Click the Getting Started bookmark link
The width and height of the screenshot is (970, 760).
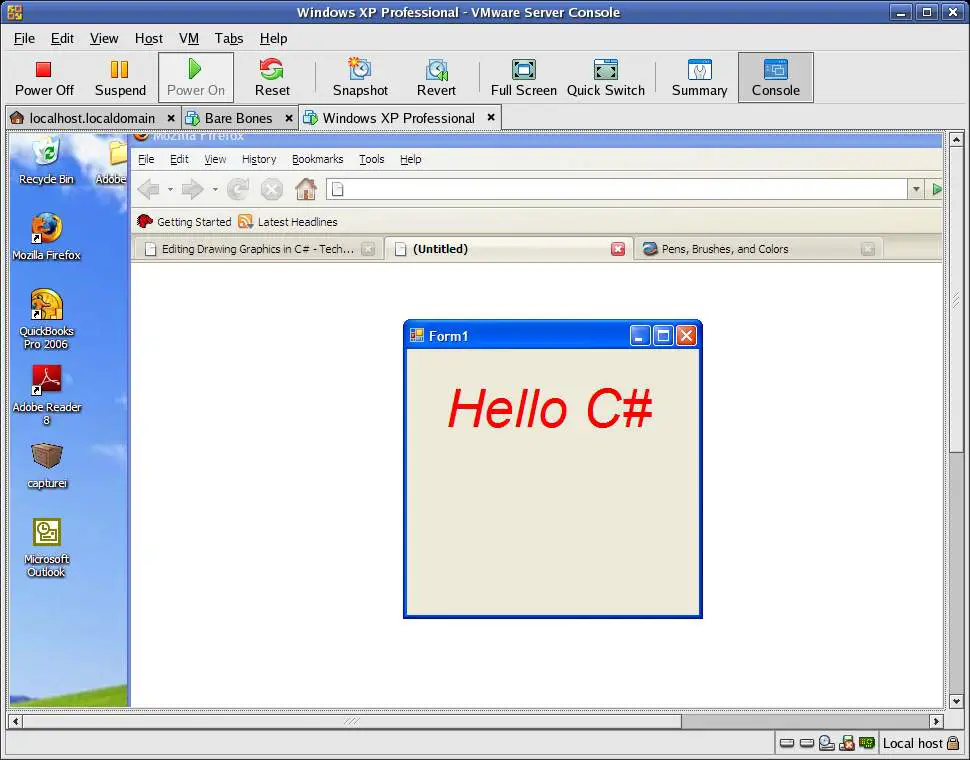[x=193, y=222]
